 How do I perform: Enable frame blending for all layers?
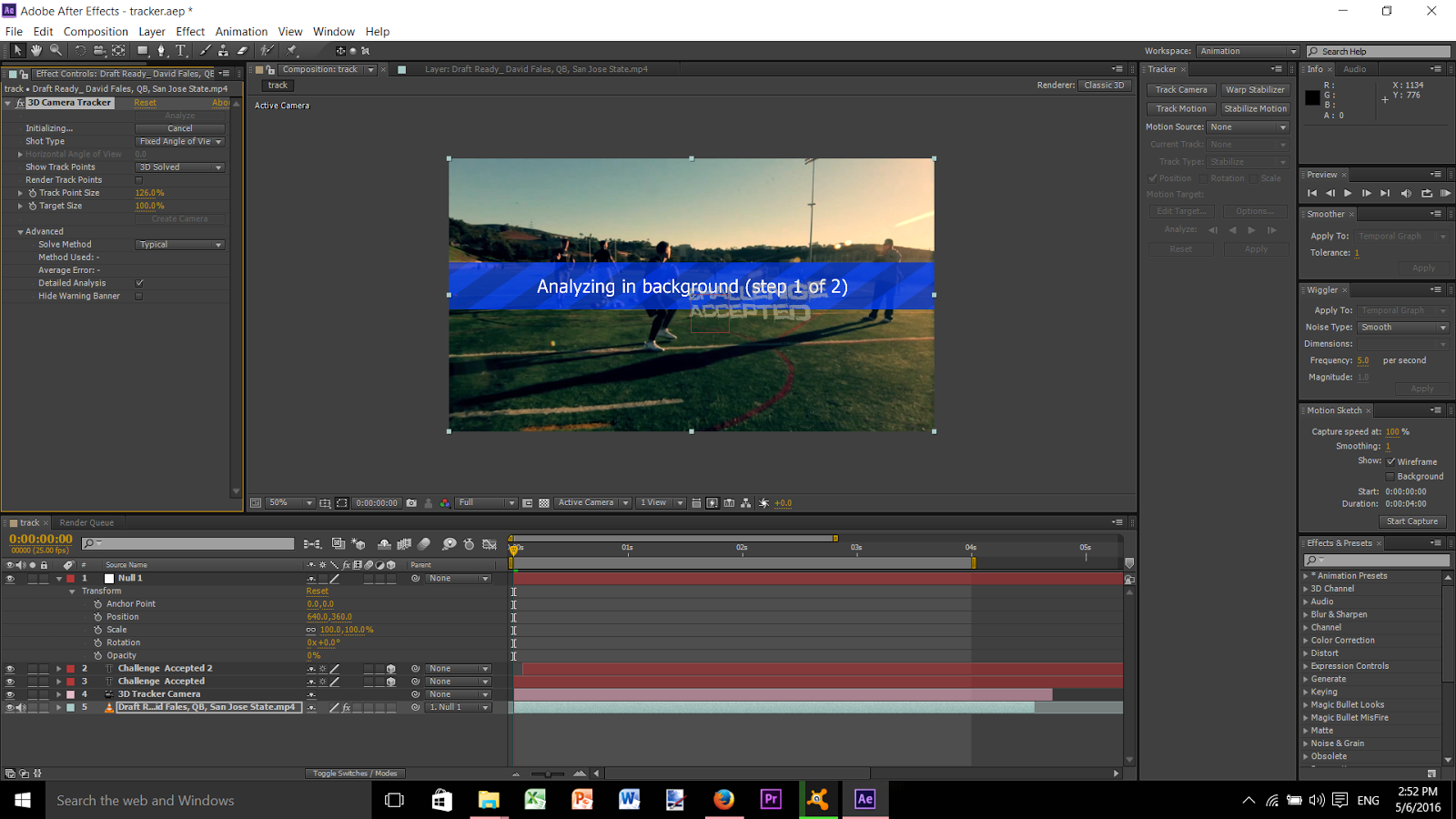coord(405,544)
